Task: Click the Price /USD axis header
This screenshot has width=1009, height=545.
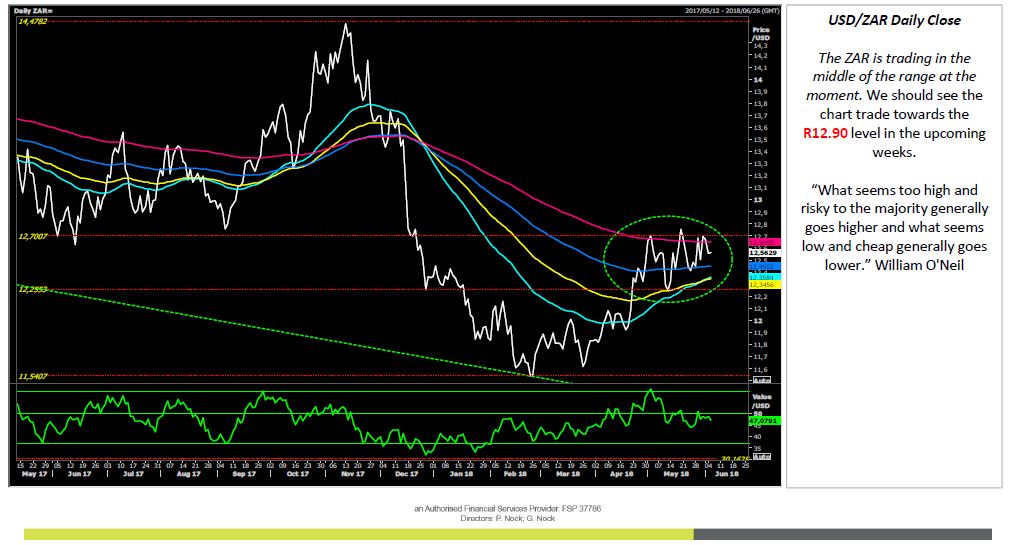Action: click(761, 33)
